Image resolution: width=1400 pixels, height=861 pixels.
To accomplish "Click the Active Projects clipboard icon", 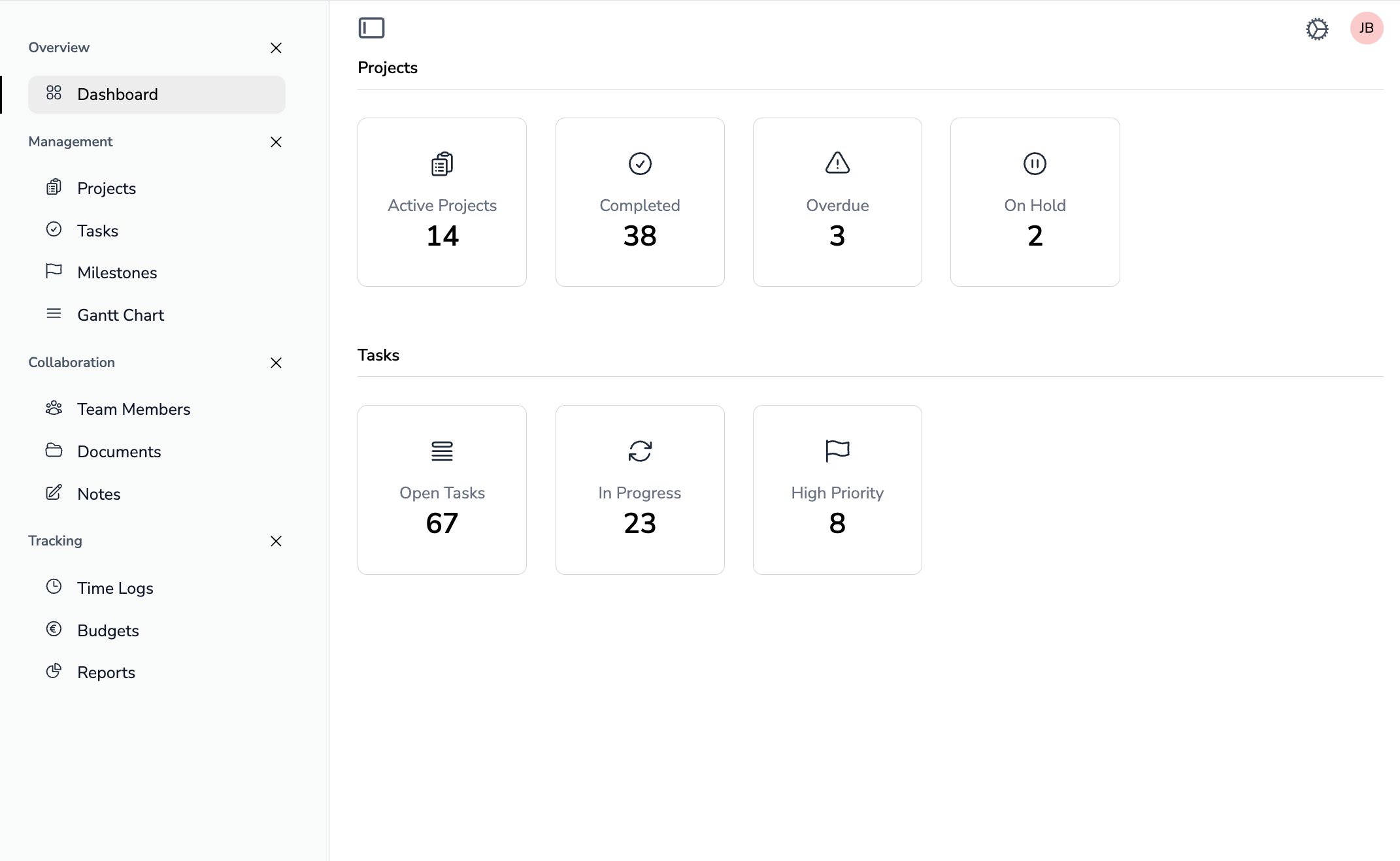I will [x=442, y=164].
